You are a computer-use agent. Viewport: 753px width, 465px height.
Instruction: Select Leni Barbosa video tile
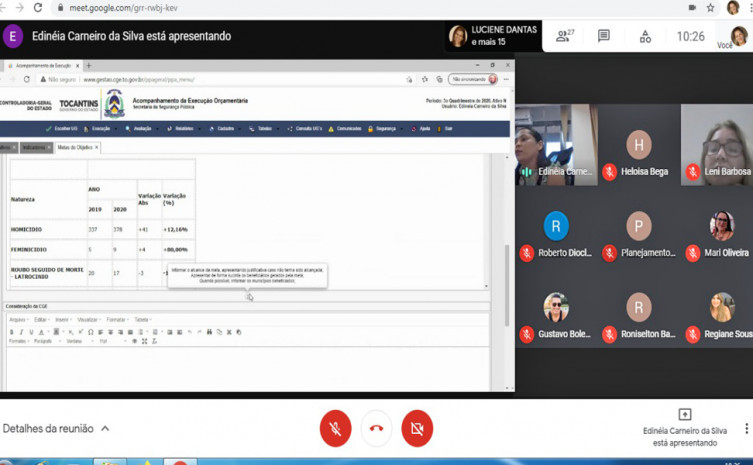[718, 146]
